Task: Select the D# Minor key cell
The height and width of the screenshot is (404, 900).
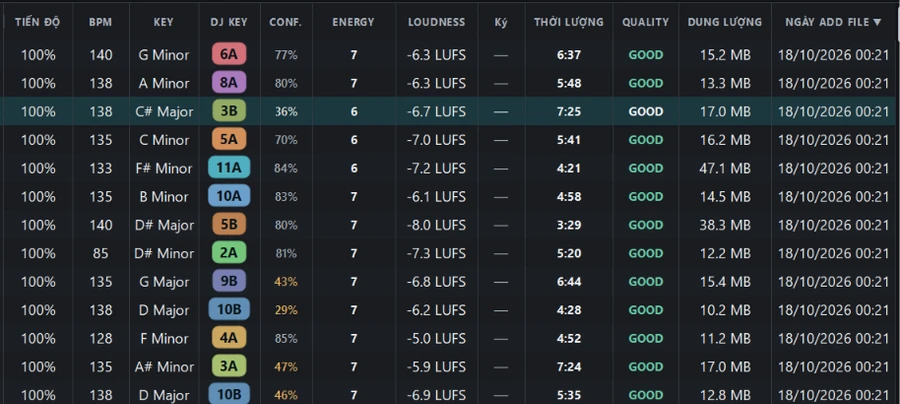Action: (164, 253)
